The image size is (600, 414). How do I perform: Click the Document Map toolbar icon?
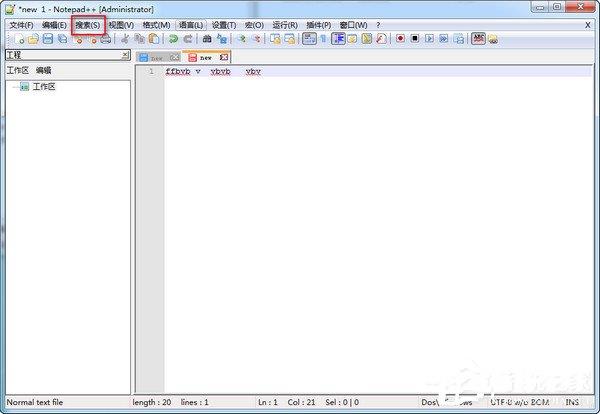[367, 39]
